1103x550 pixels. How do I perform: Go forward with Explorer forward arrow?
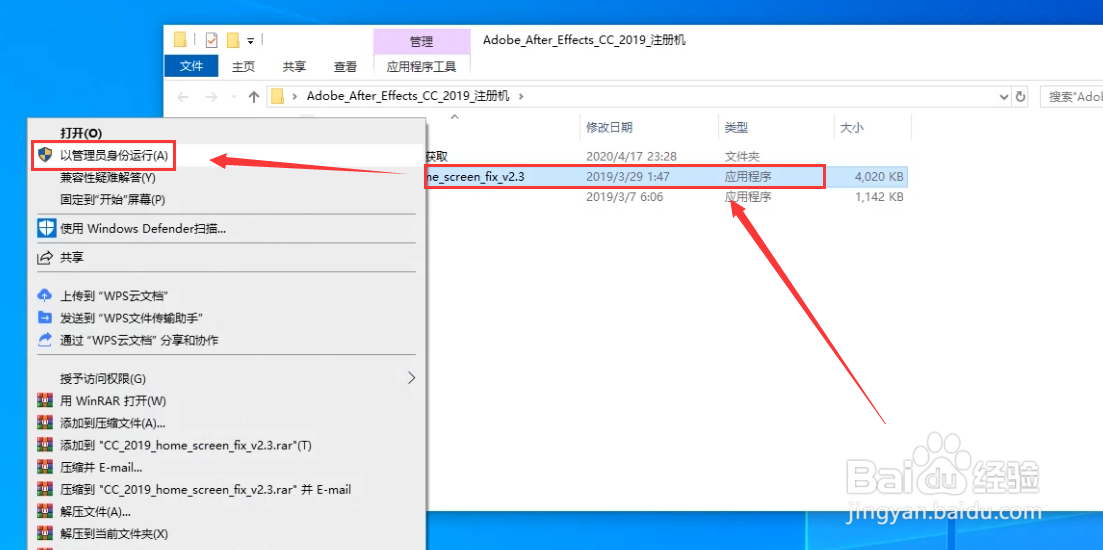coord(210,96)
